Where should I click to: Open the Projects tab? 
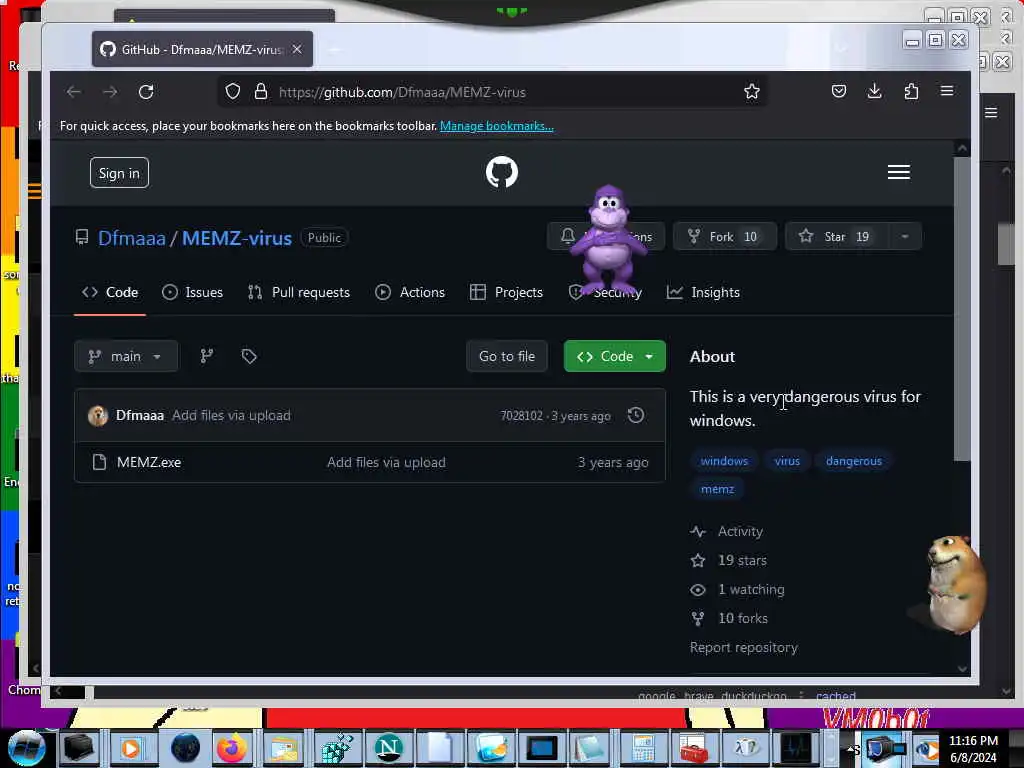pos(506,293)
